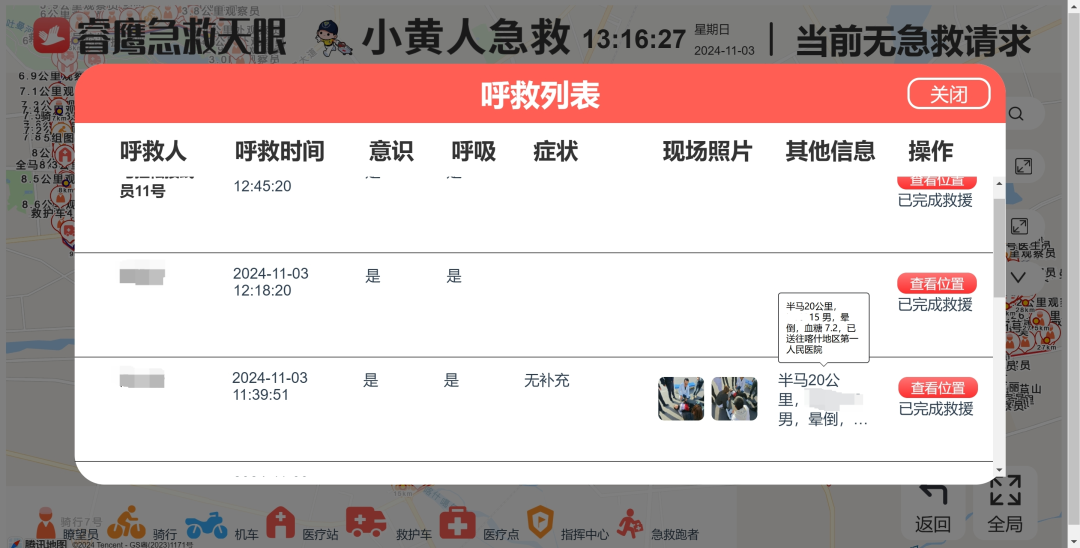Click 已完成救援 status in 12:18:20 row
The image size is (1080, 548).
(935, 304)
